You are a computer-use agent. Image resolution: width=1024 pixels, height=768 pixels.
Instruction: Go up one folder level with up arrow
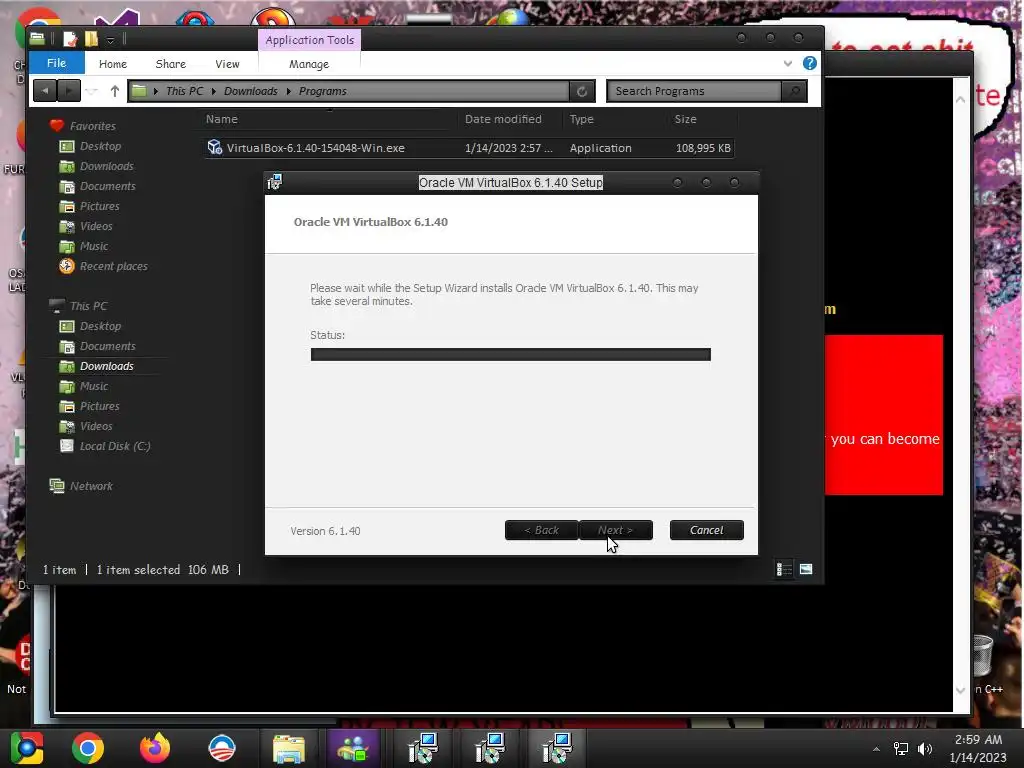pyautogui.click(x=115, y=91)
